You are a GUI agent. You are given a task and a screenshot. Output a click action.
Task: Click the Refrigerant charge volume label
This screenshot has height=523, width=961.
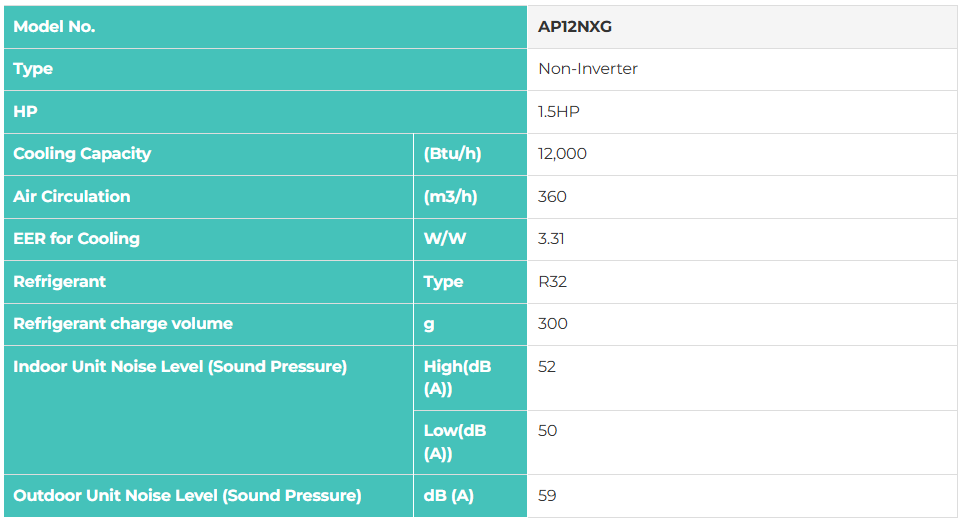pyautogui.click(x=123, y=324)
